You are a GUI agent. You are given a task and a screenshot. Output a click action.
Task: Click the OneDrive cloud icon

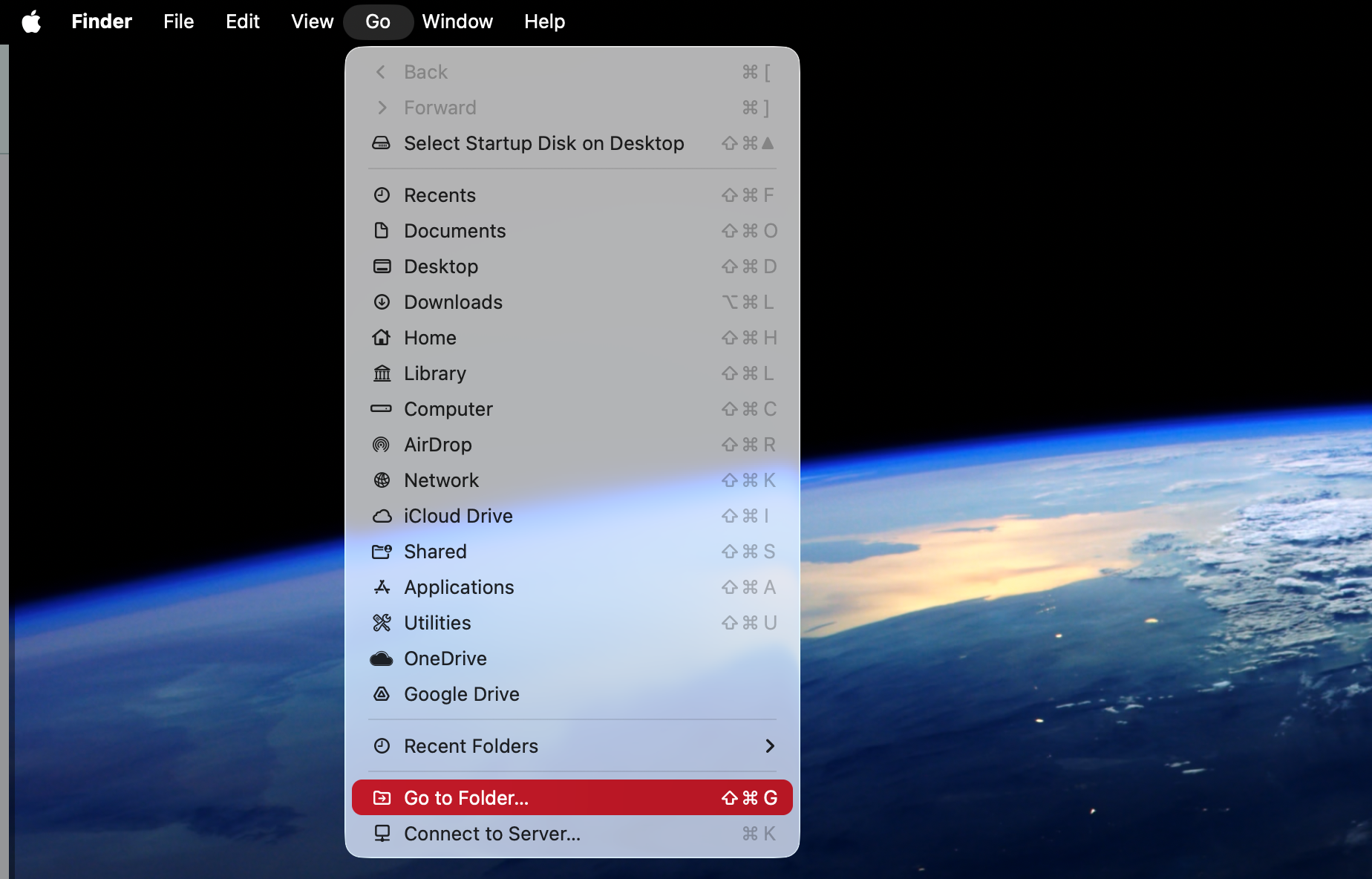point(382,659)
